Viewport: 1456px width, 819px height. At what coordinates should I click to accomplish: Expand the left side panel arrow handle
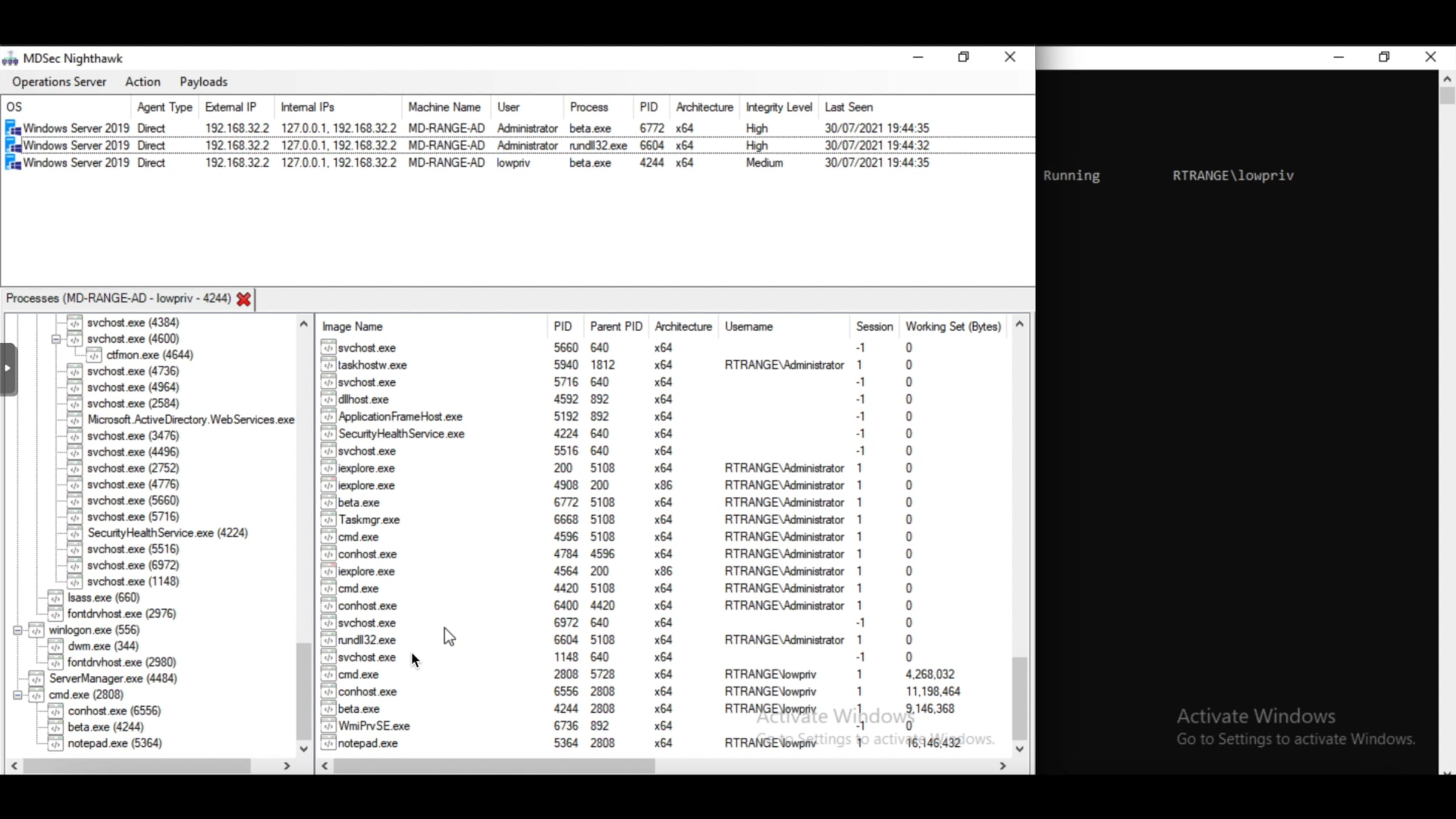tap(8, 369)
